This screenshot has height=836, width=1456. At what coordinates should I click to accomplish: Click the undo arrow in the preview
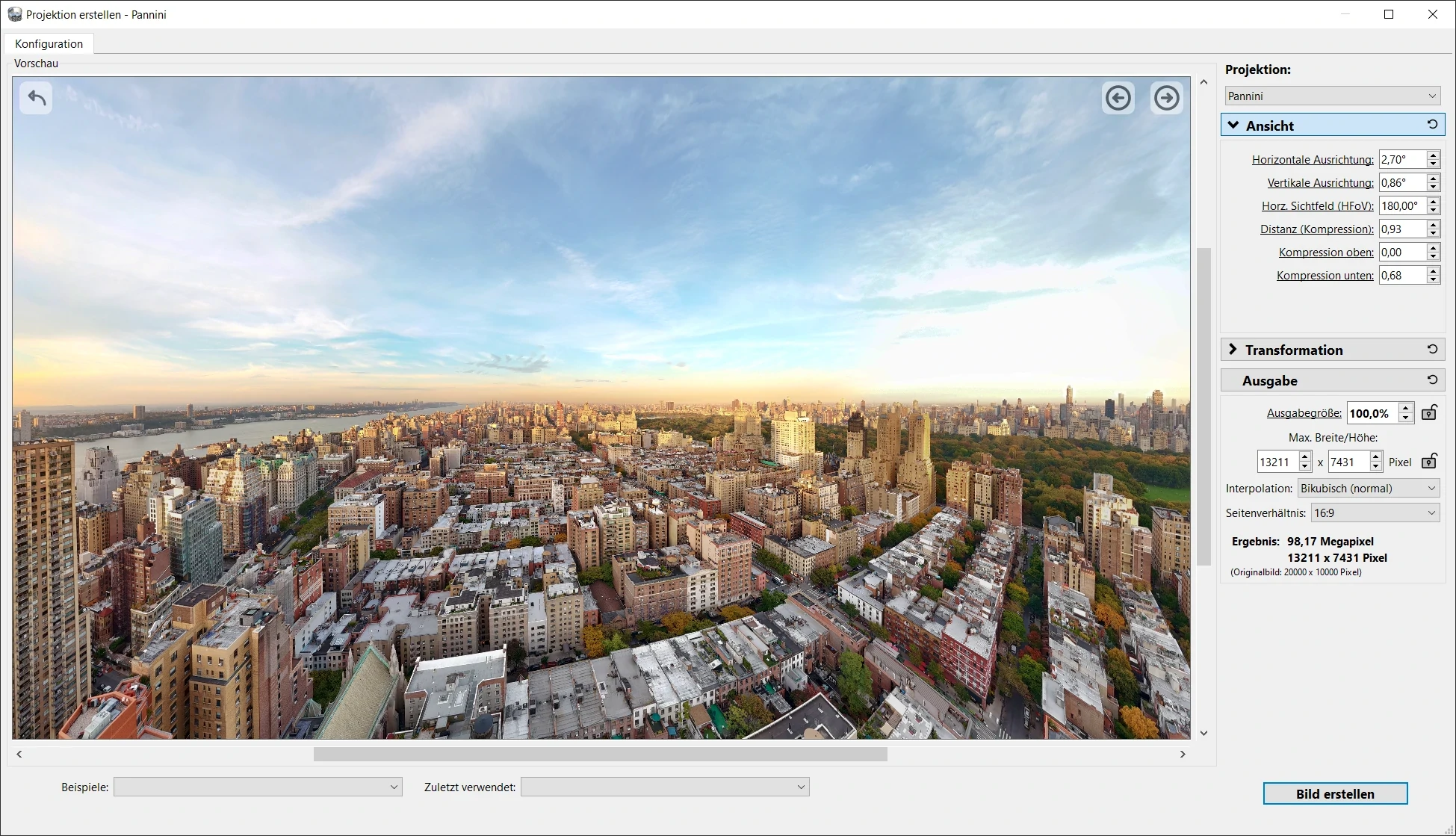(36, 98)
